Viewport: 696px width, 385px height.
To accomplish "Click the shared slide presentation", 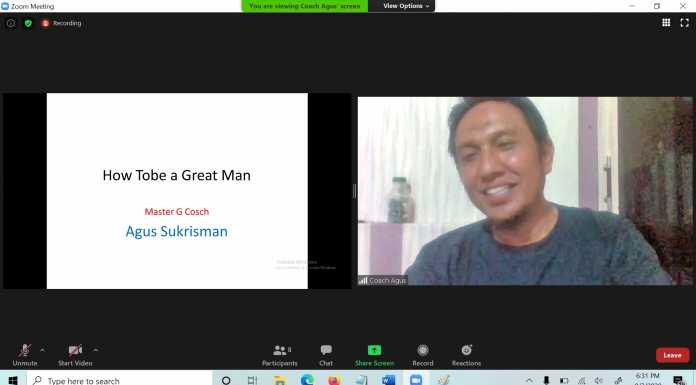I will [177, 191].
